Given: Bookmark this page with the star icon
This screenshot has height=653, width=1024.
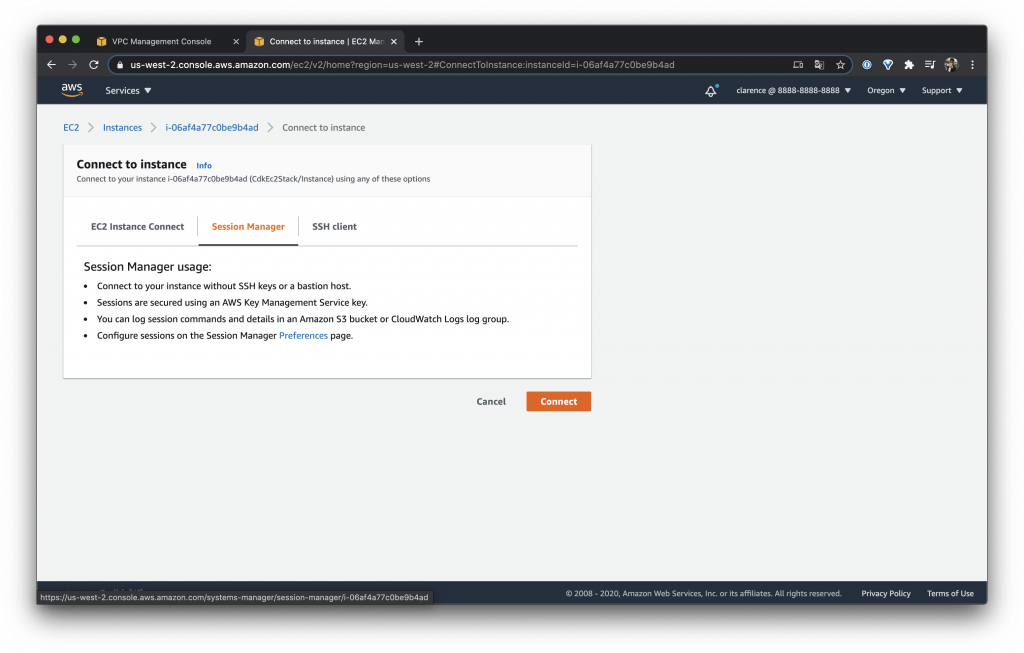Looking at the screenshot, I should click(x=840, y=65).
